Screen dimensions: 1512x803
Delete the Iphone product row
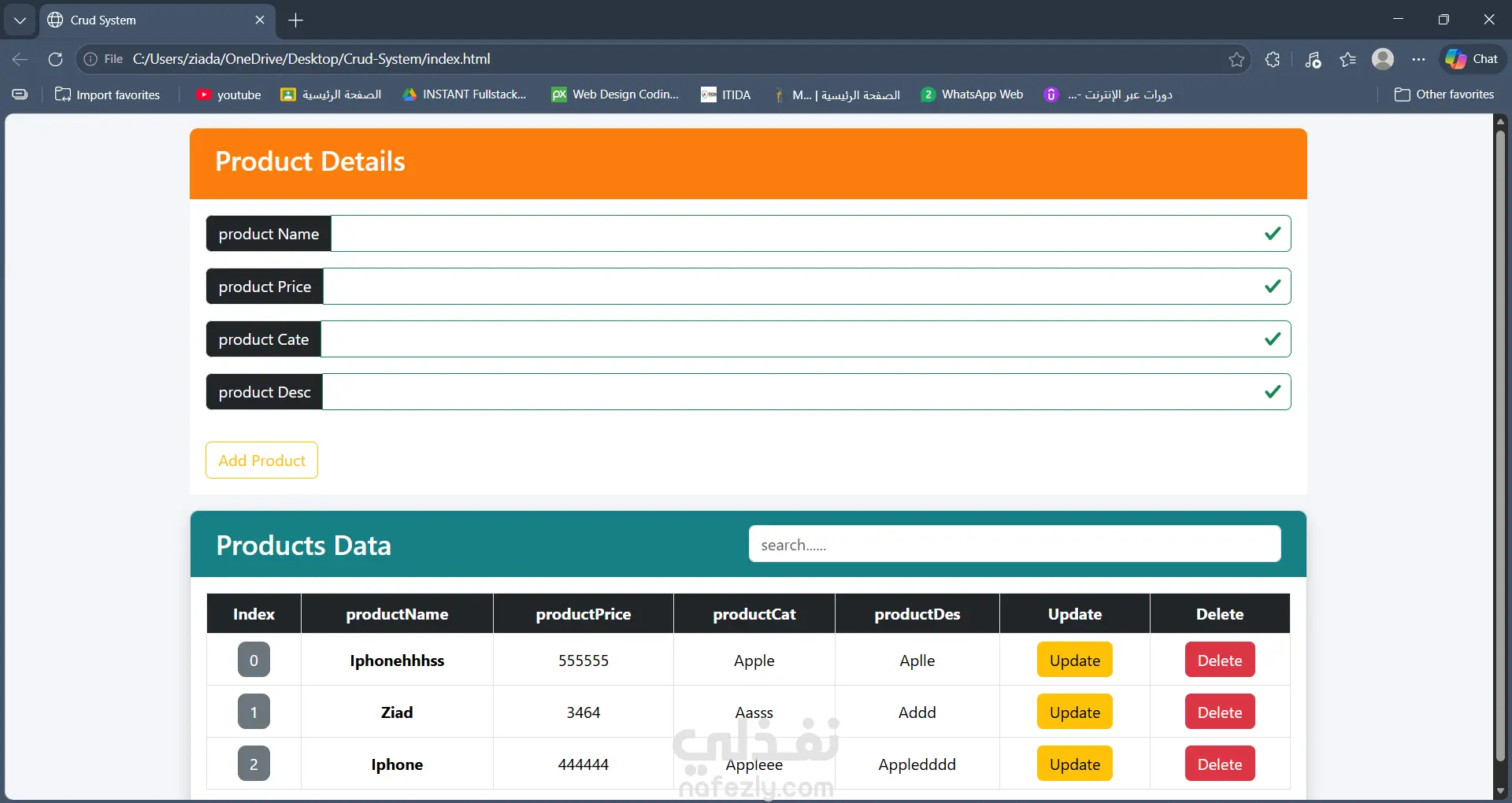1220,764
